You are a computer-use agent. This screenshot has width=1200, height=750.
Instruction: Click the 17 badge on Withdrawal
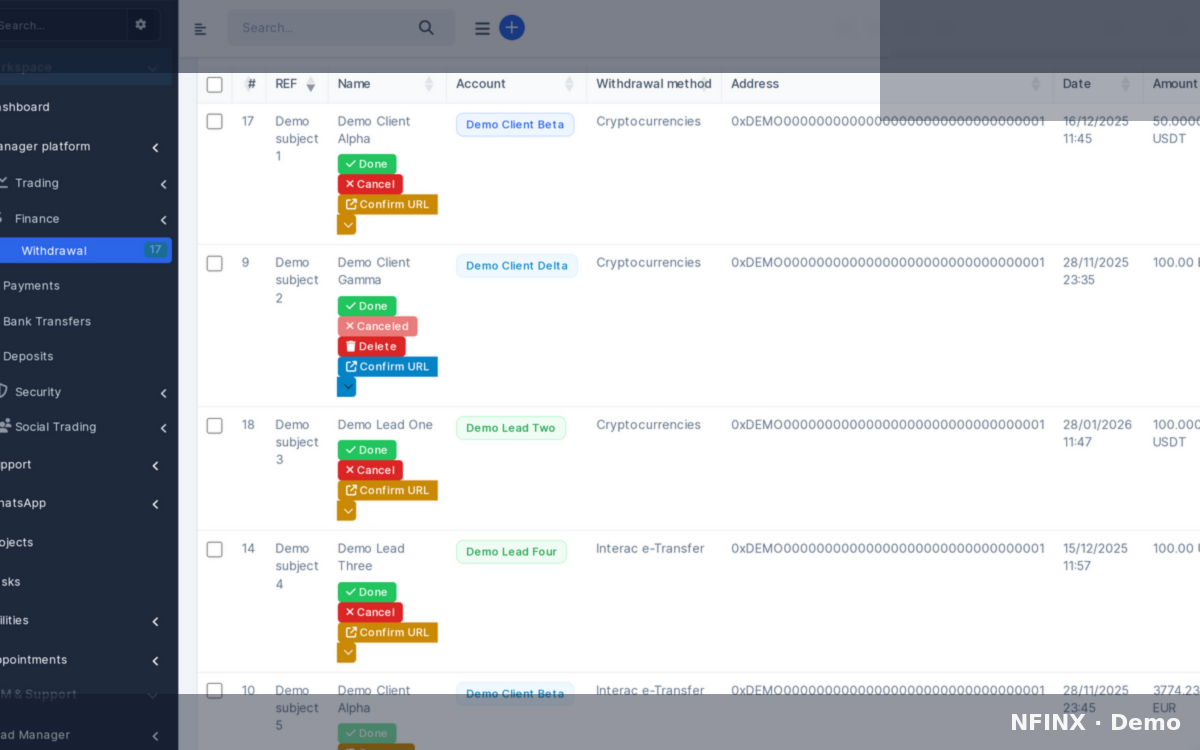pos(155,250)
